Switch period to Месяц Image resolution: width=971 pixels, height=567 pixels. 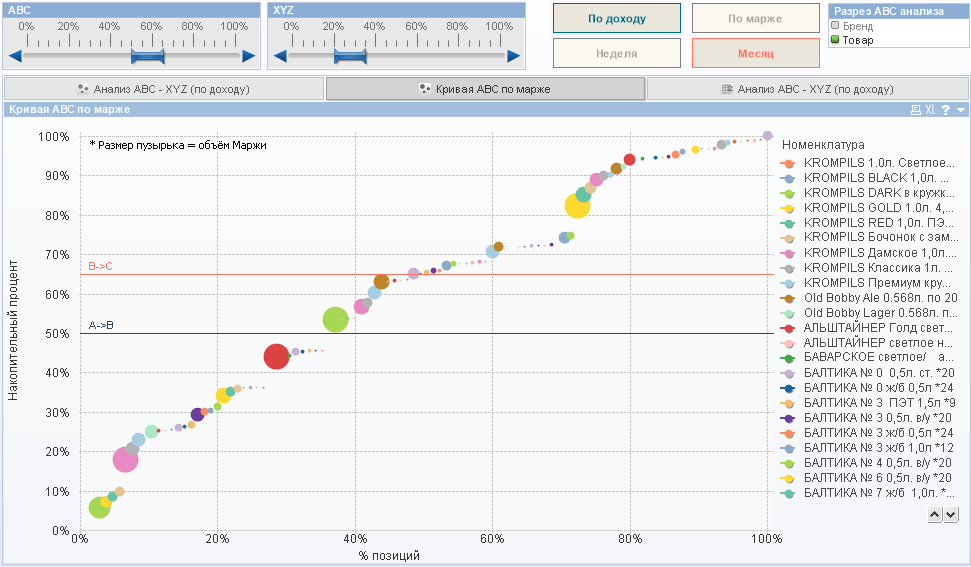point(755,53)
